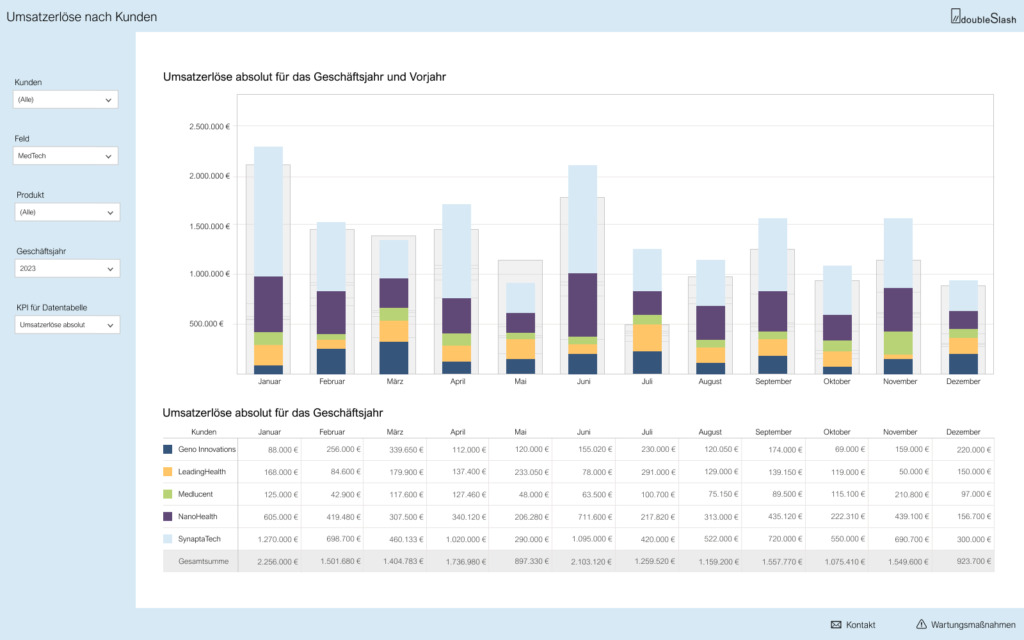Viewport: 1024px width, 640px height.
Task: Click the Kontakt envelope icon
Action: point(836,624)
